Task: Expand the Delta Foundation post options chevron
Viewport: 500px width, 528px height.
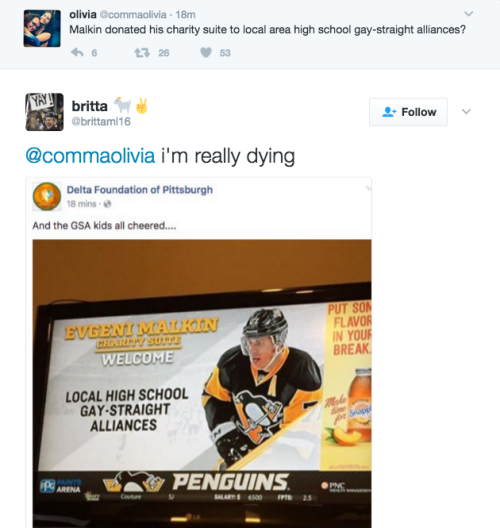Action: pos(368,188)
